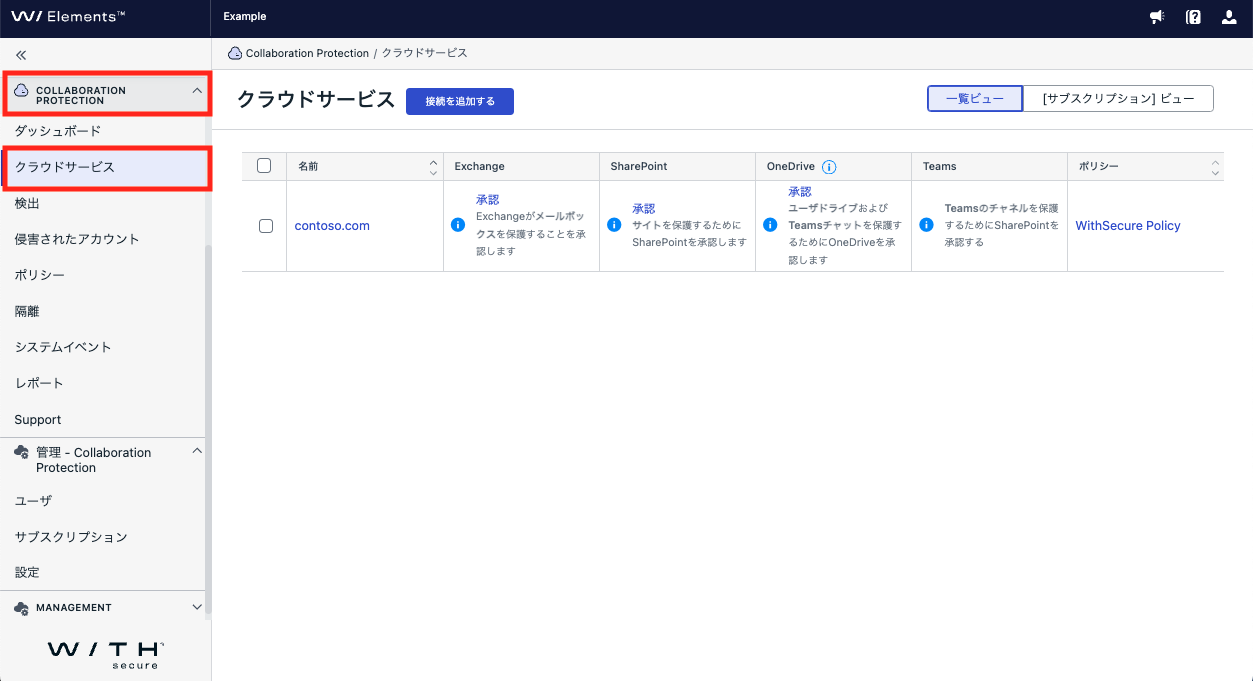Click Collaboration Protection breadcrumb link

click(307, 53)
